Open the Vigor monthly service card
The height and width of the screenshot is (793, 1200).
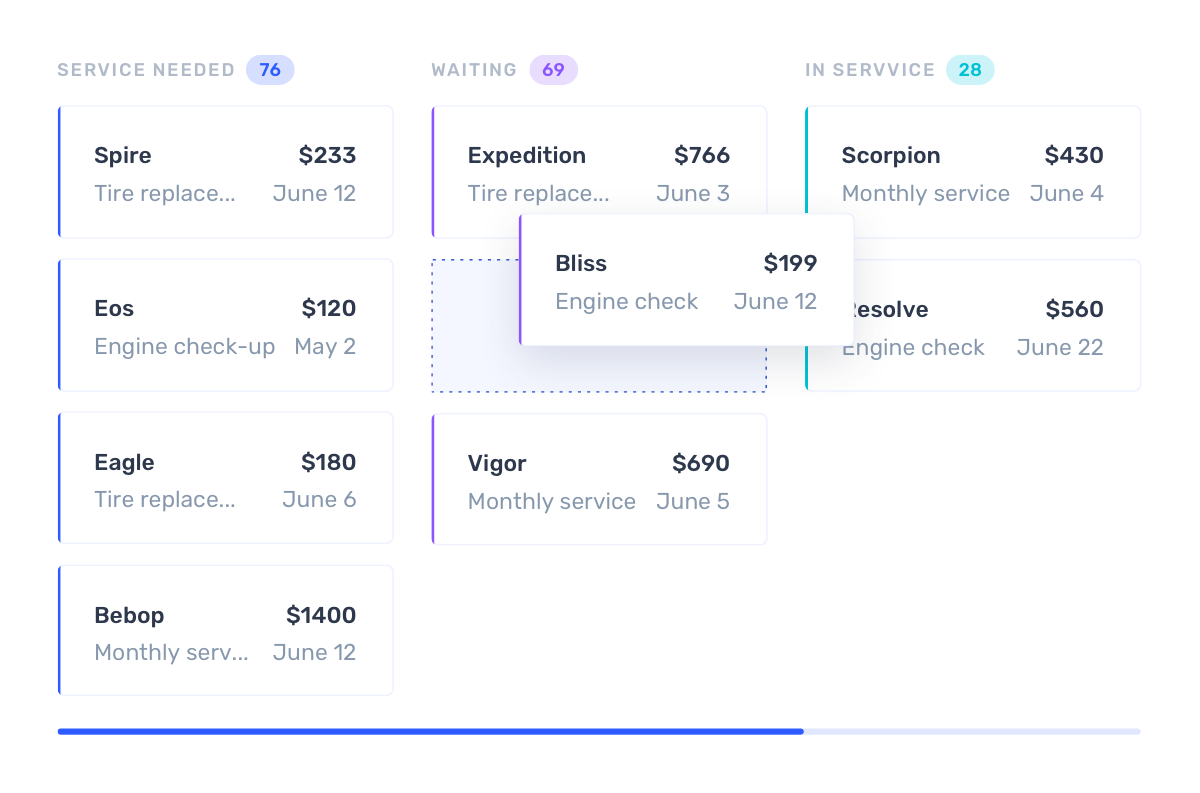pos(599,480)
